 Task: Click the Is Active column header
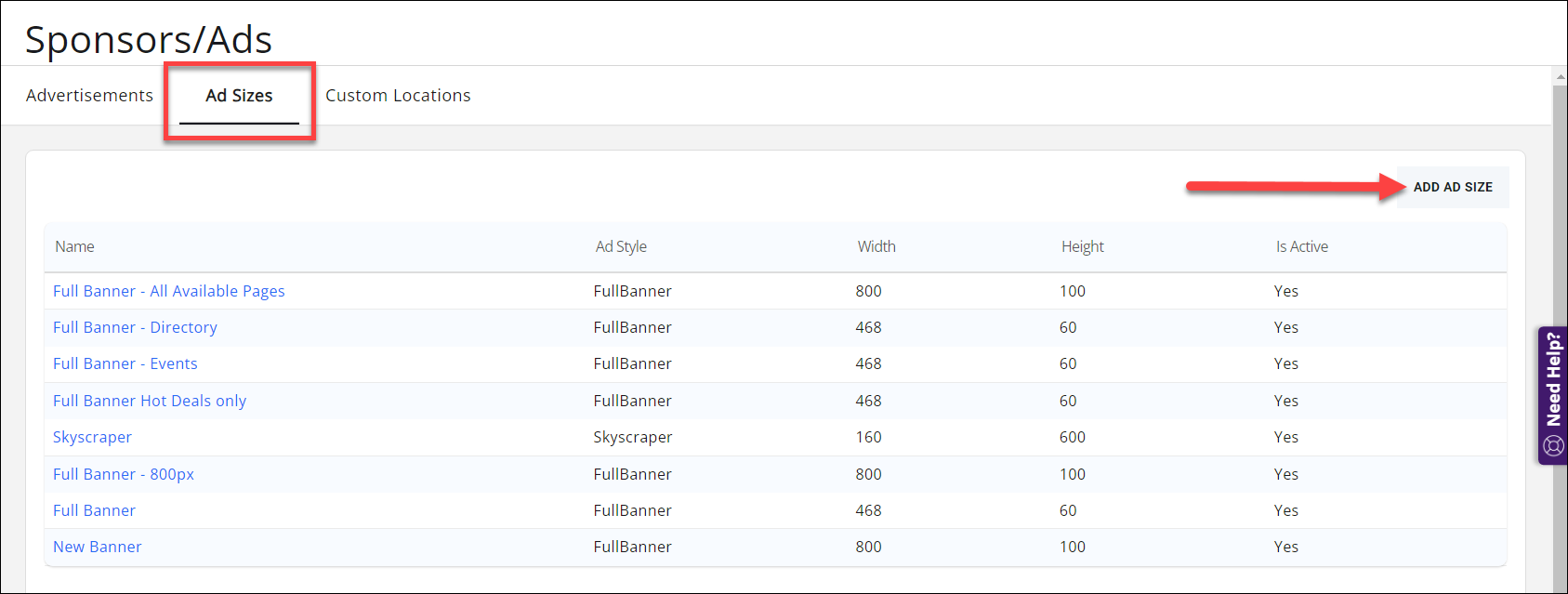[1301, 246]
